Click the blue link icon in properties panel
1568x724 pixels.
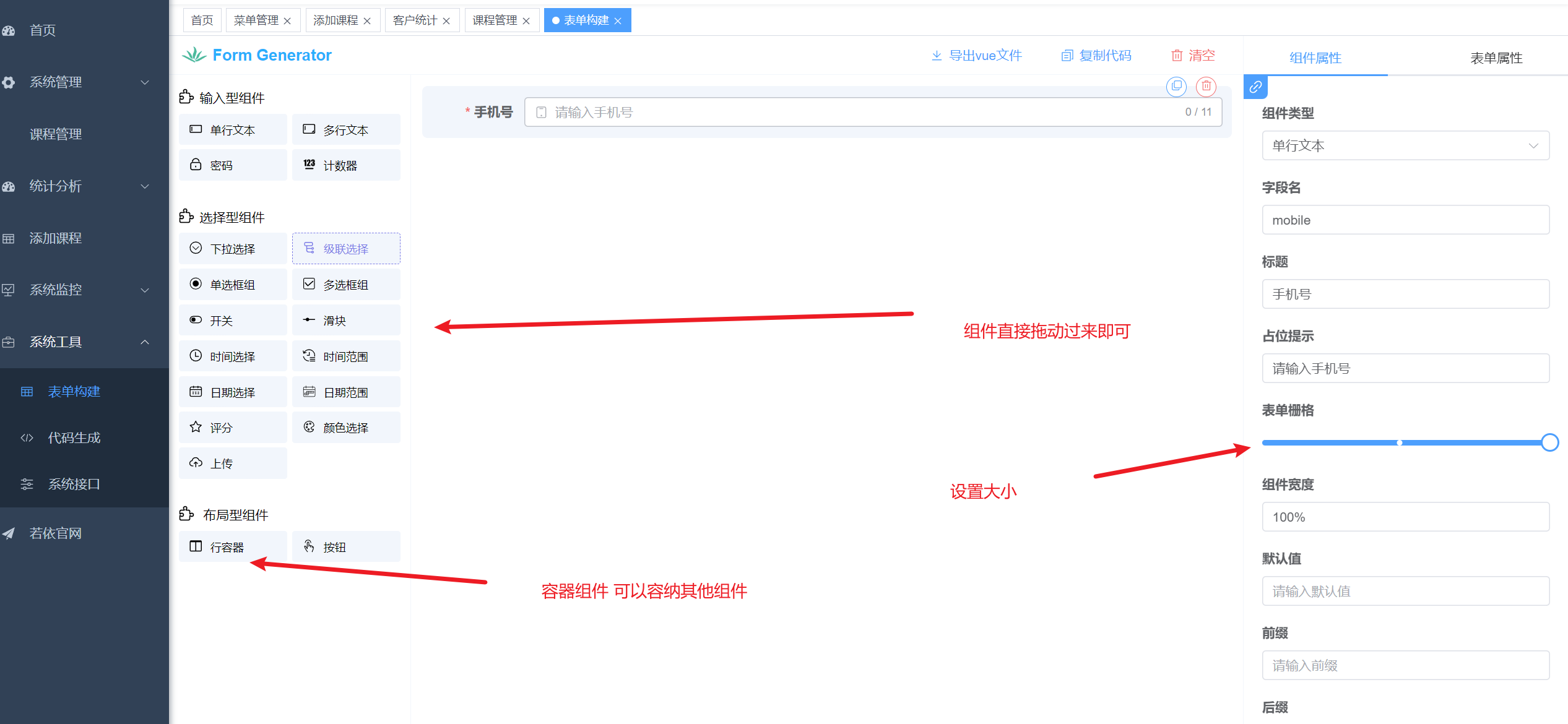pos(1255,87)
